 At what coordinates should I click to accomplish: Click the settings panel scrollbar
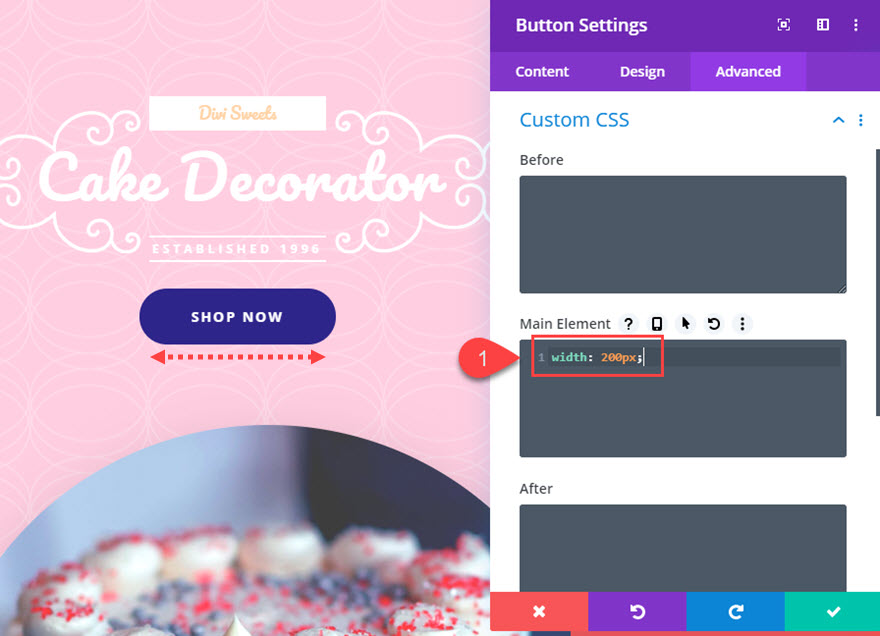(x=877, y=282)
